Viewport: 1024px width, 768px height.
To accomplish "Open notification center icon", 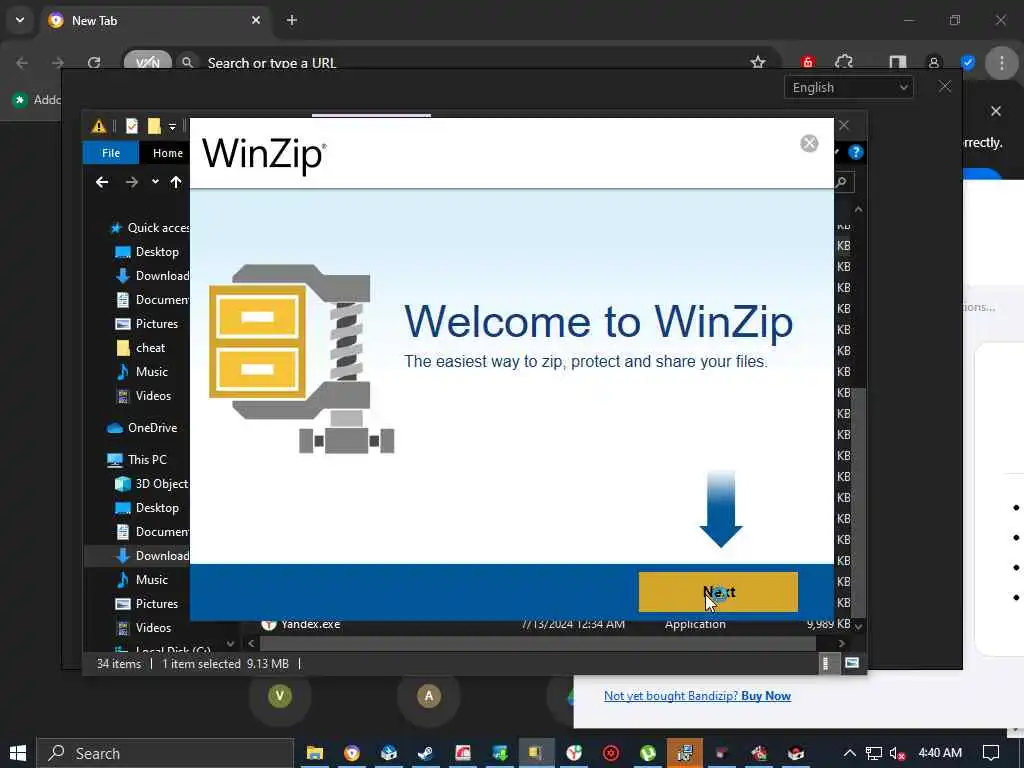I will pyautogui.click(x=991, y=753).
